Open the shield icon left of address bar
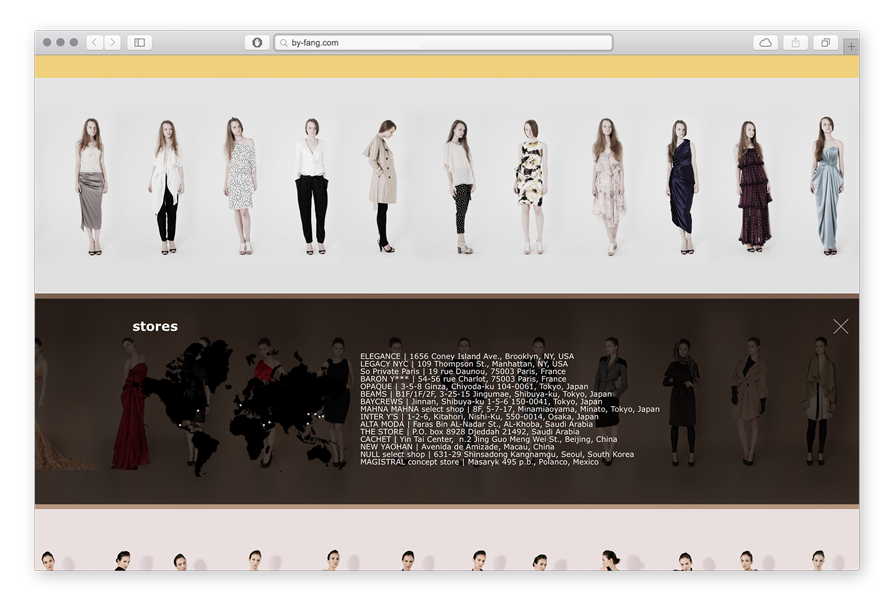The image size is (891, 600). pyautogui.click(x=257, y=43)
